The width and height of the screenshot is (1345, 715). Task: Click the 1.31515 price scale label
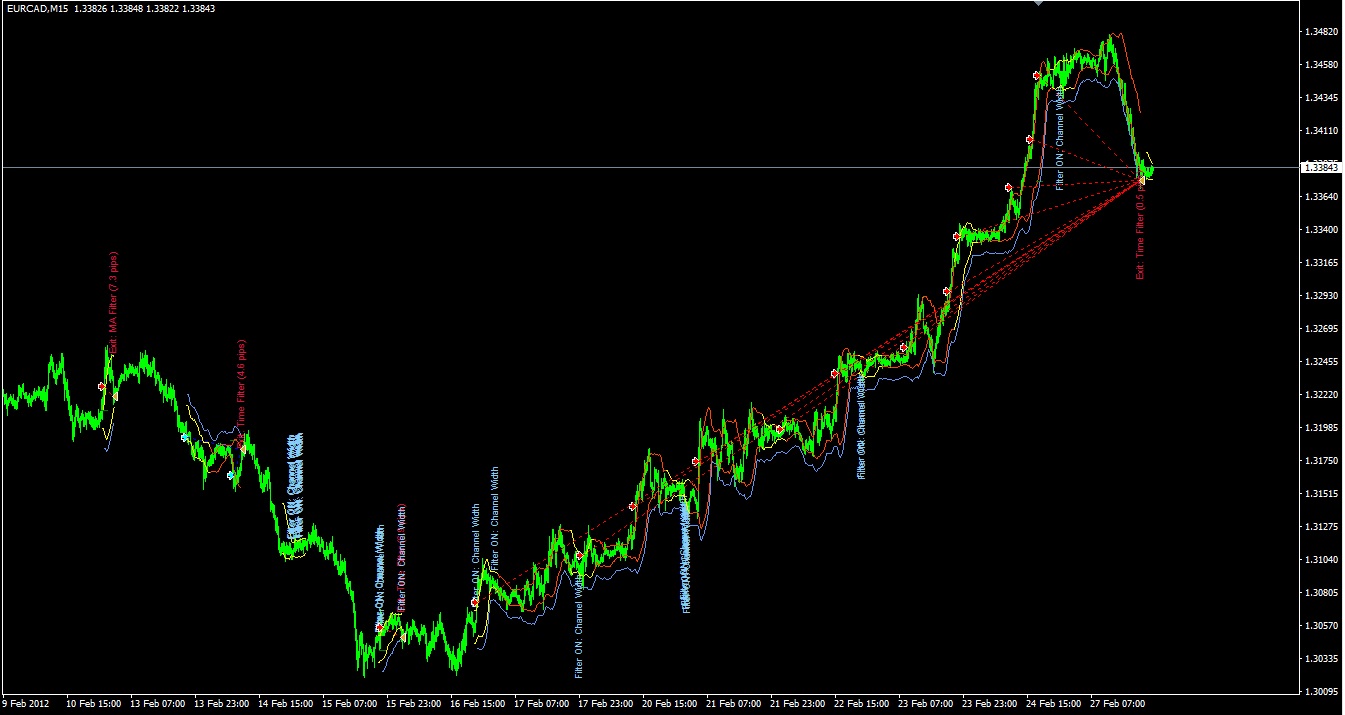pos(1322,494)
